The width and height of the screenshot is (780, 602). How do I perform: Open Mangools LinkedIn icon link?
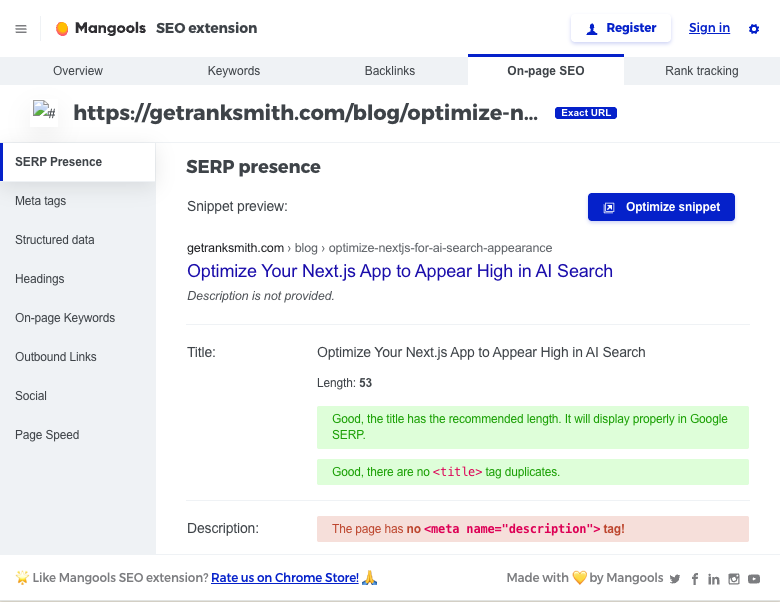[x=714, y=579]
